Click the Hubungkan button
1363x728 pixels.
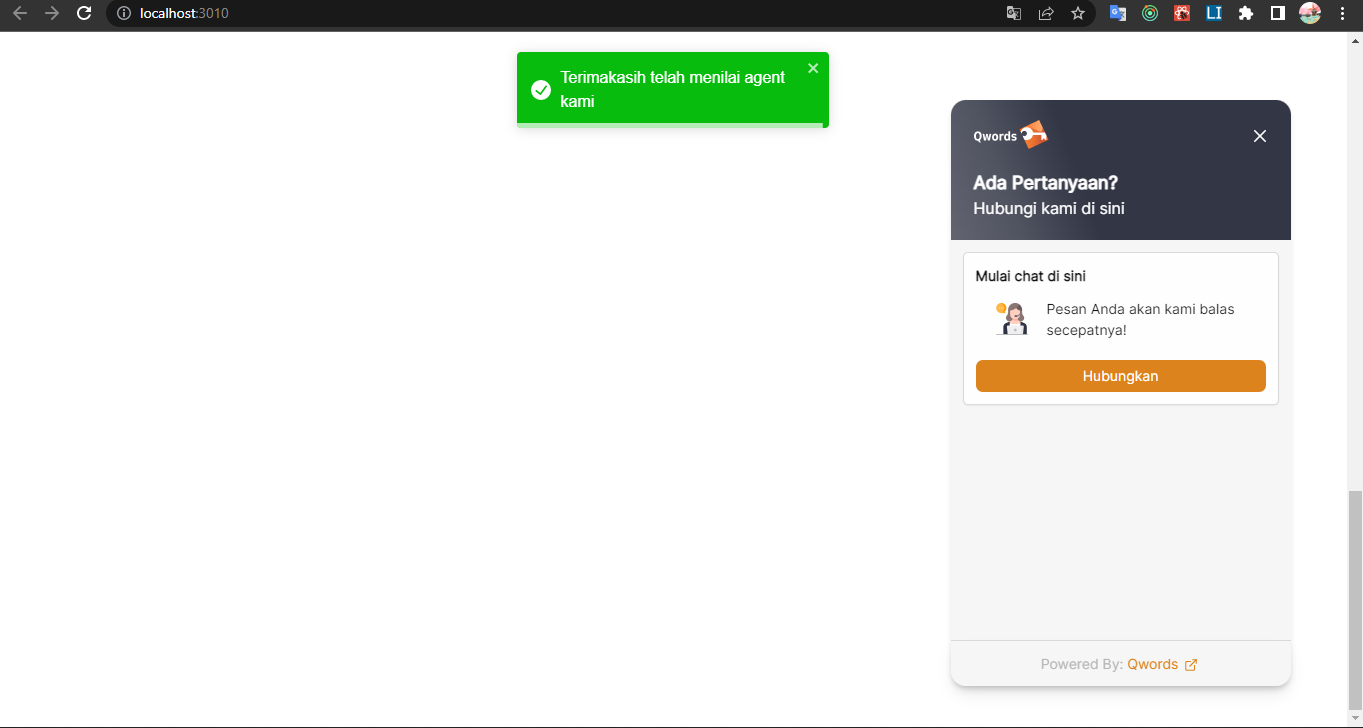click(x=1120, y=376)
